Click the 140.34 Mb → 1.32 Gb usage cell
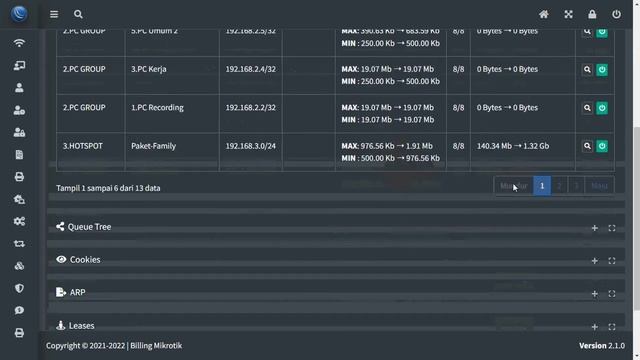The height and width of the screenshot is (360, 640). point(523,151)
